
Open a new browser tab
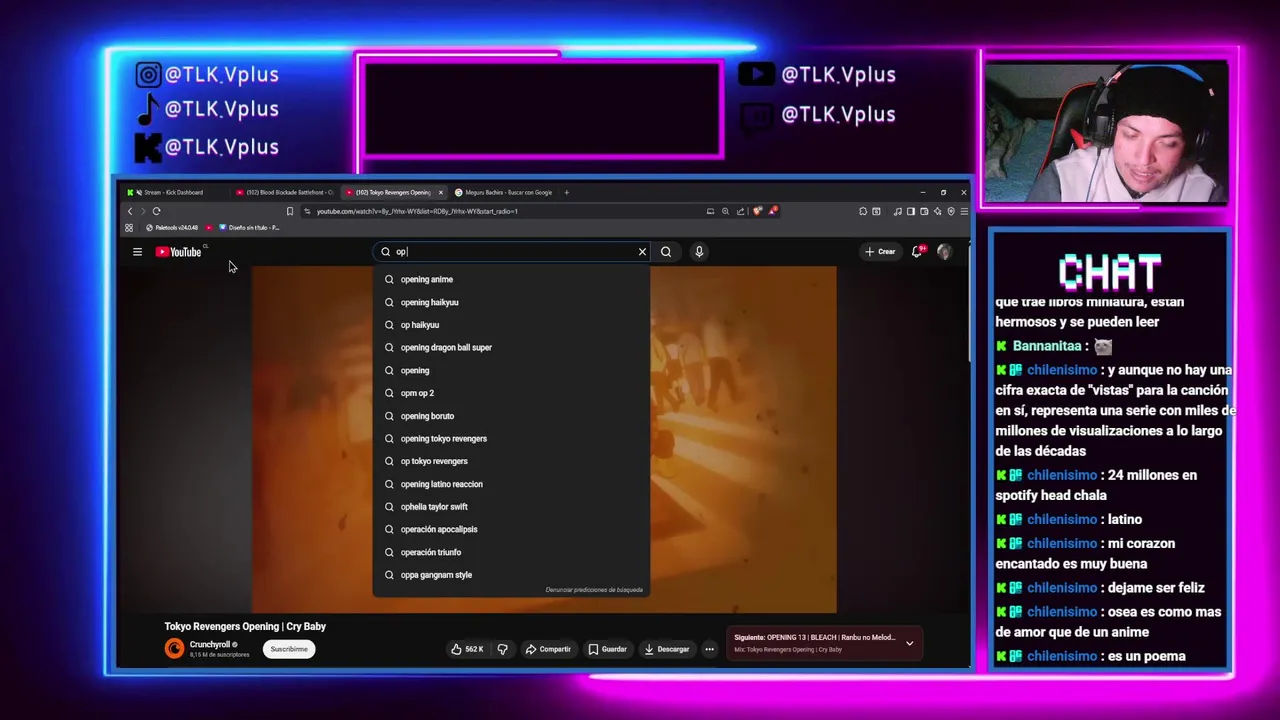tap(566, 192)
